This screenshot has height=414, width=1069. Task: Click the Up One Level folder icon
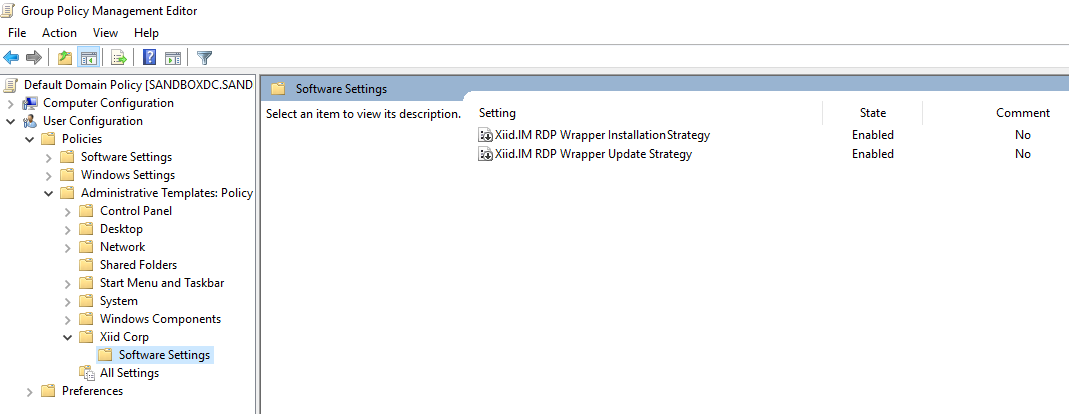[65, 58]
